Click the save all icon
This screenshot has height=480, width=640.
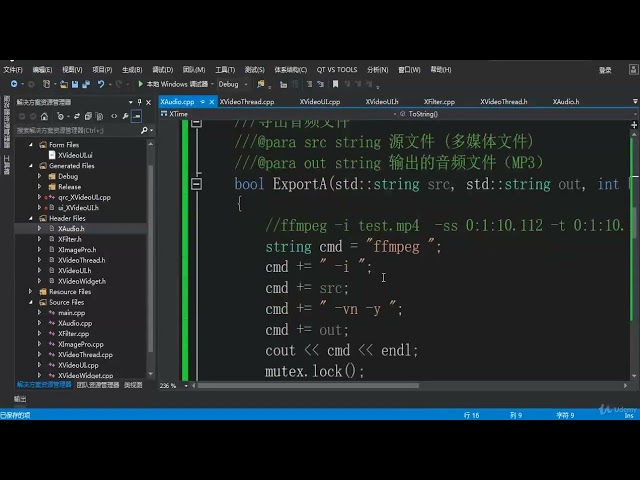86,84
